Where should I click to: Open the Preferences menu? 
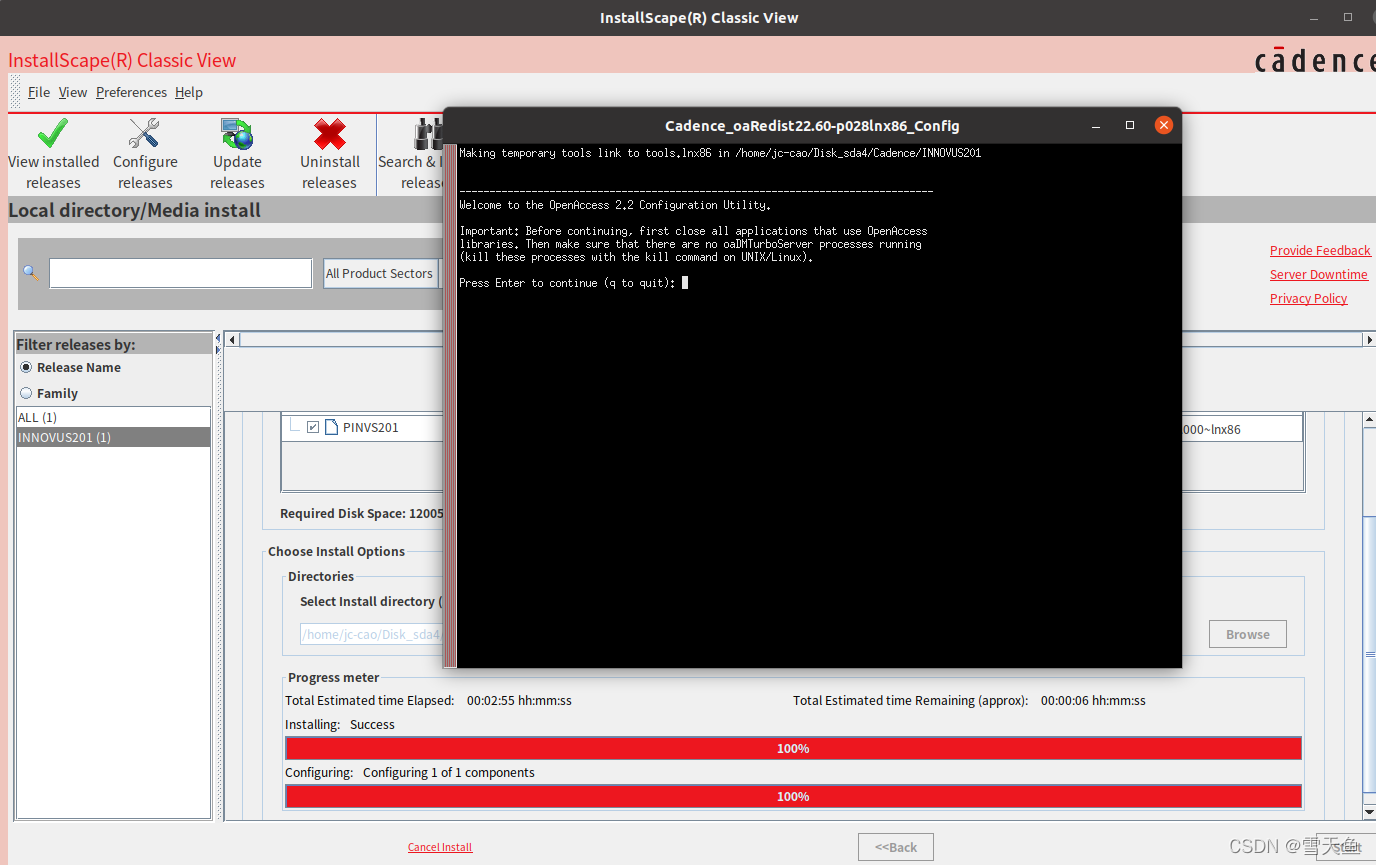coord(131,92)
